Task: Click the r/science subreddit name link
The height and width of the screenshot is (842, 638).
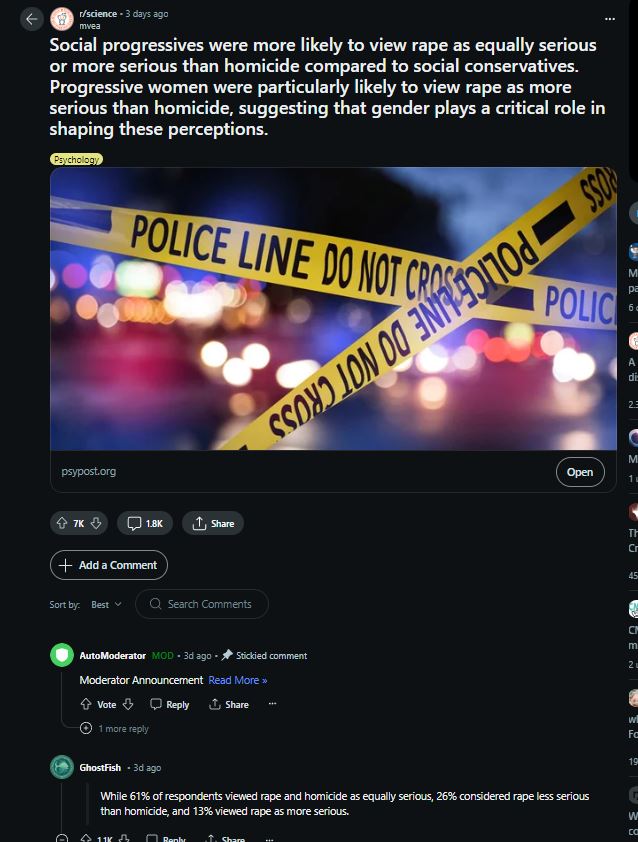Action: click(x=98, y=14)
